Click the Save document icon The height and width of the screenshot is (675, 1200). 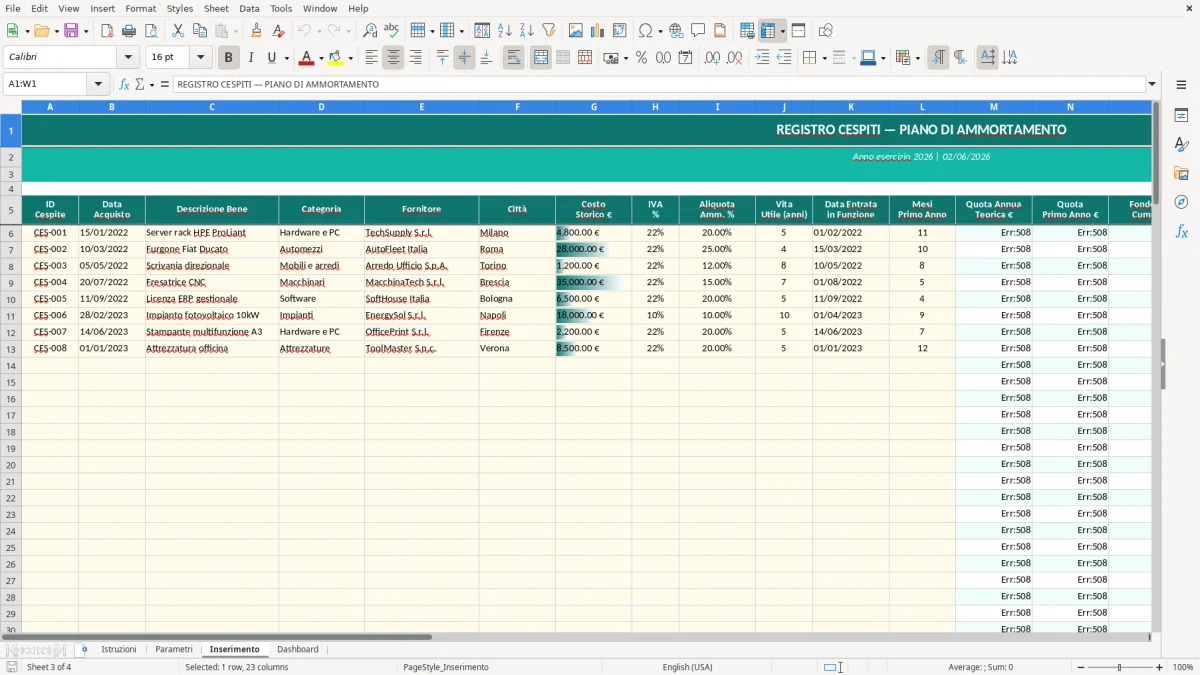pos(70,31)
